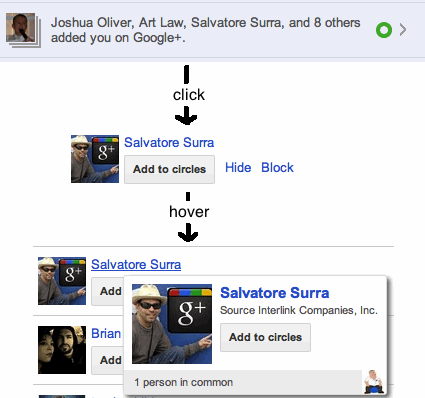Image resolution: width=425 pixels, height=398 pixels.
Task: Open stacked profile photo in notification
Action: click(23, 30)
